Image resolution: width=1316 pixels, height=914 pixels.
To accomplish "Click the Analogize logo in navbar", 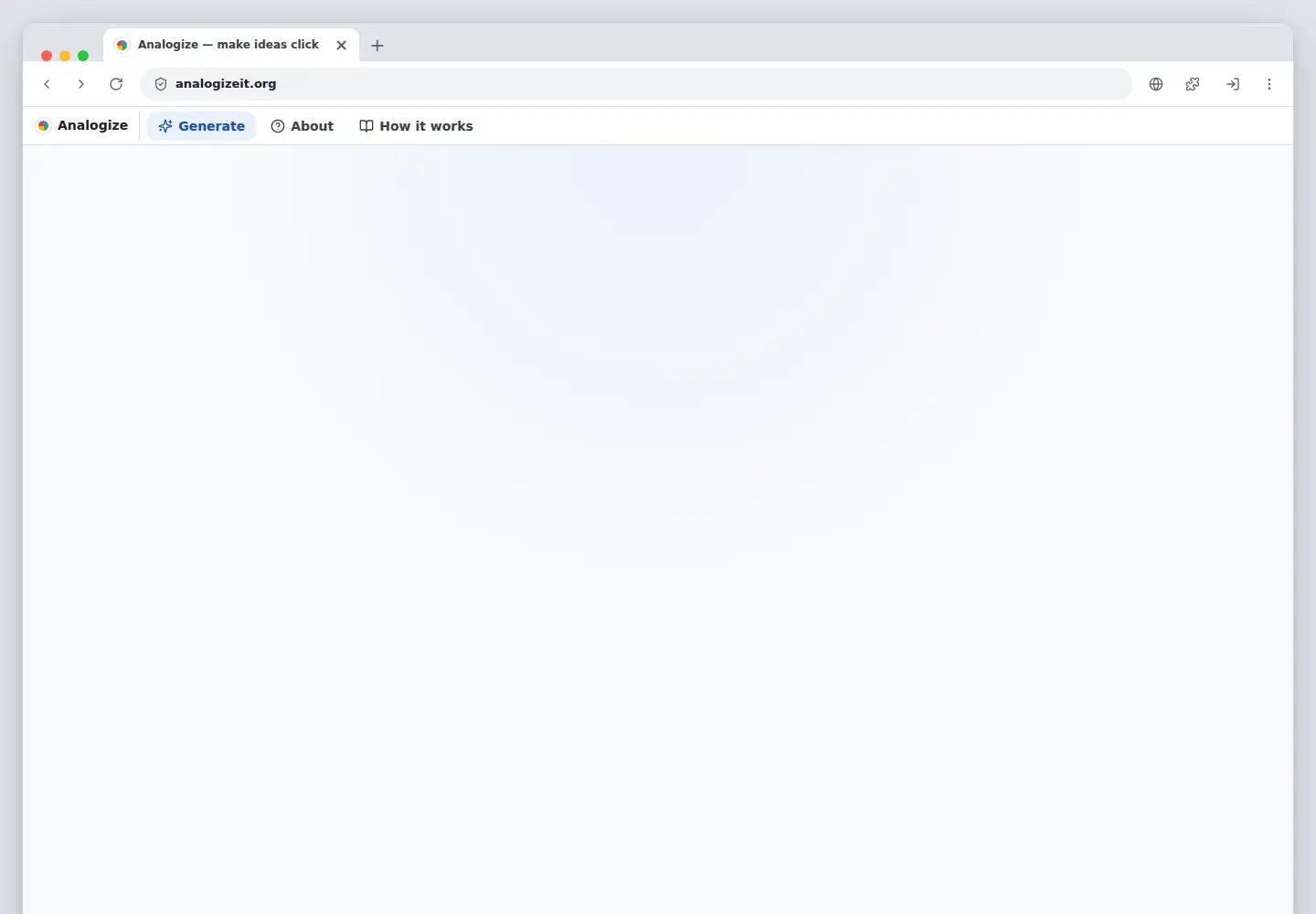I will (82, 125).
